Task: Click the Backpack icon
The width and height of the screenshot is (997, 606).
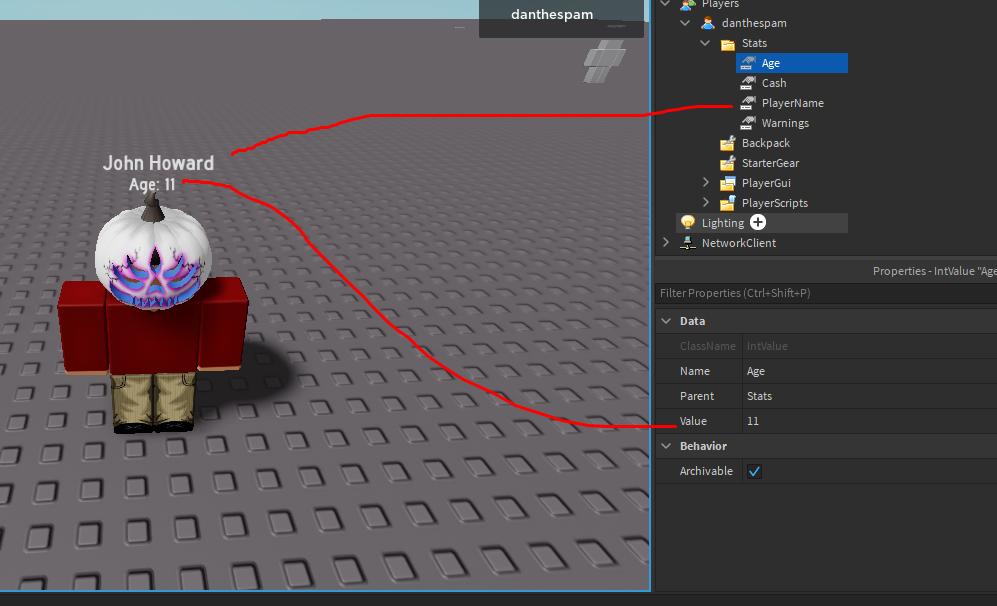Action: point(727,143)
